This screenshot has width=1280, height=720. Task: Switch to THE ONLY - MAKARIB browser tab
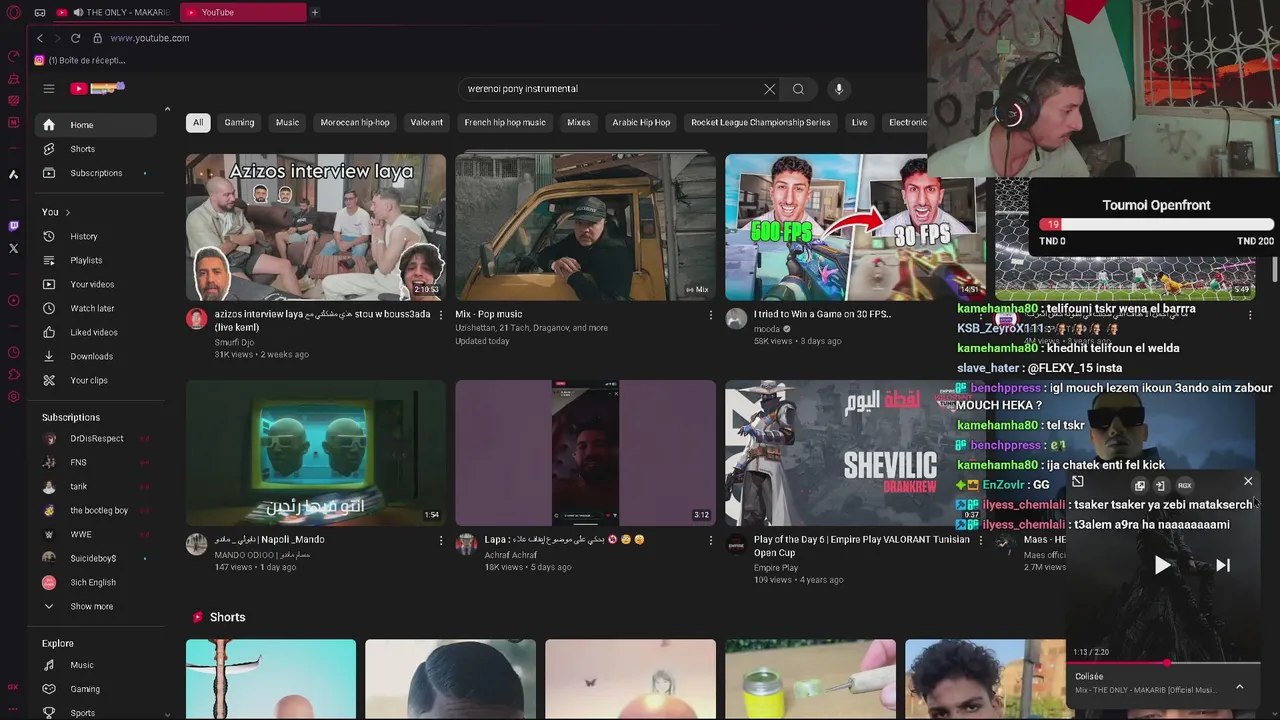pyautogui.click(x=114, y=12)
